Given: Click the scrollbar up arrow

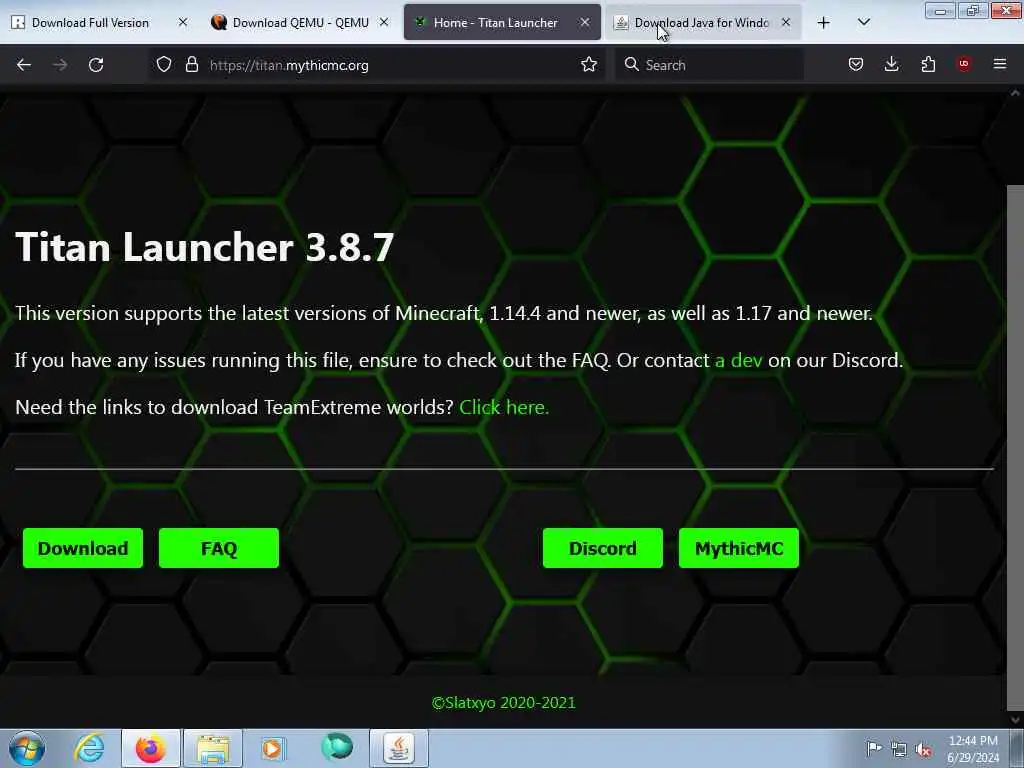Looking at the screenshot, I should tap(1015, 93).
